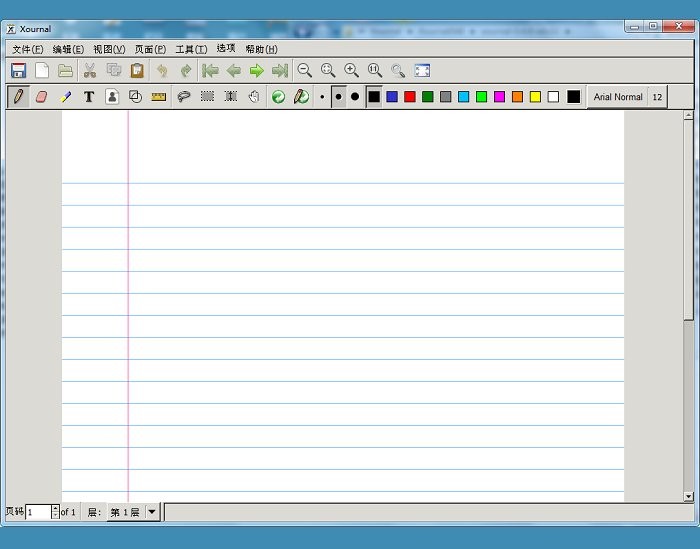Open the 工具(T) menu
The height and width of the screenshot is (549, 700).
tap(191, 49)
